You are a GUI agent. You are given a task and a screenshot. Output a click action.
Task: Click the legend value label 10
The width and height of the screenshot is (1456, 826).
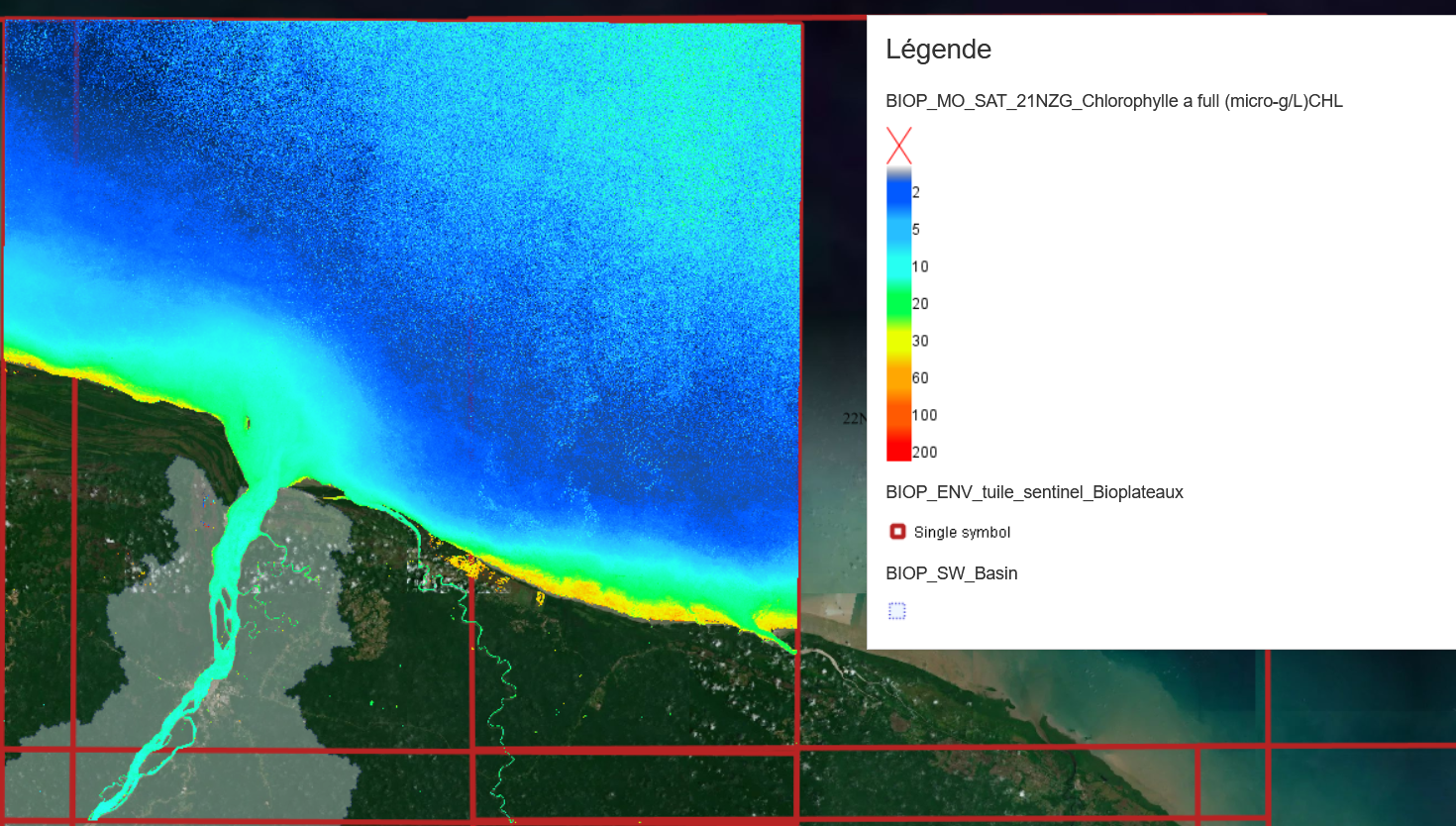point(920,266)
